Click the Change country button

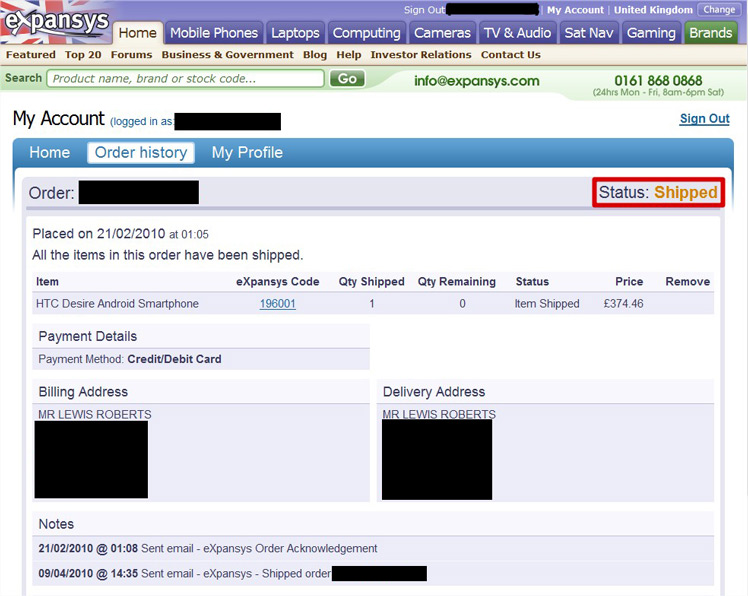(719, 10)
